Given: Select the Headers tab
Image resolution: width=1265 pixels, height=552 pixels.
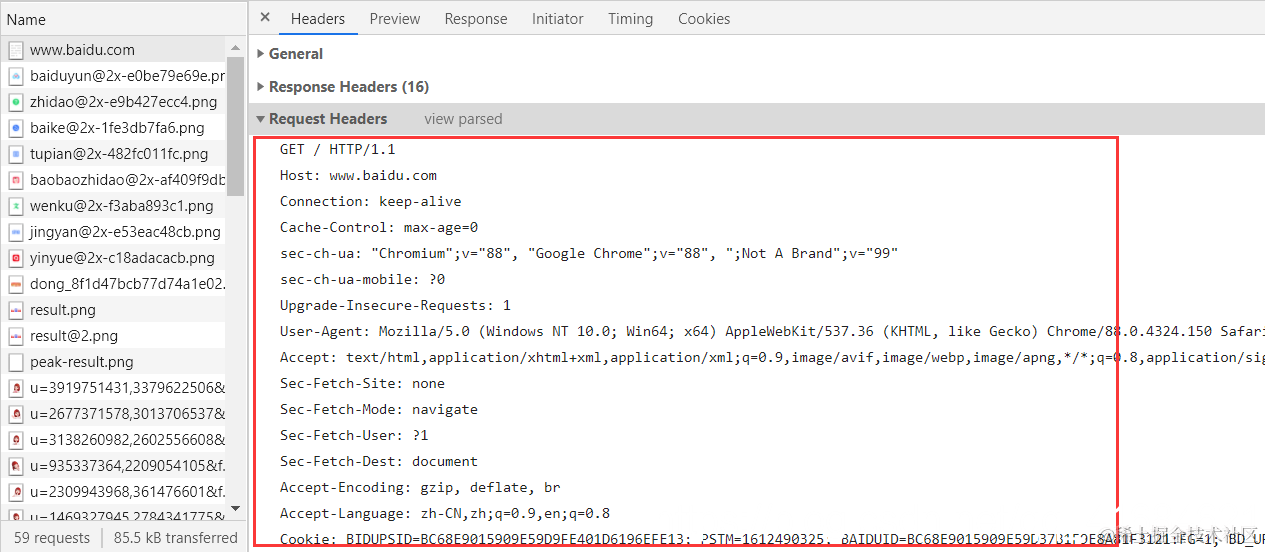Looking at the screenshot, I should coord(318,18).
